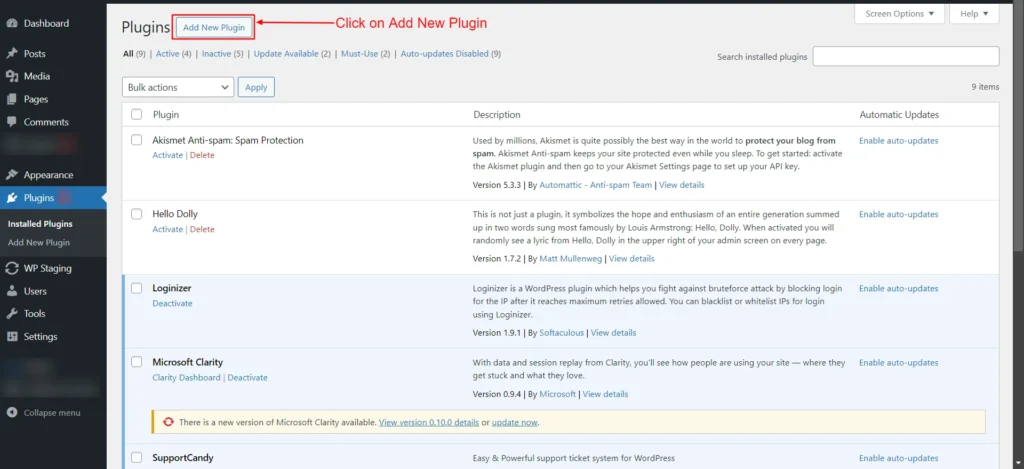Screen dimensions: 1024x469
Task: Filter by Auto-updates Disabled (9)
Action: coord(451,54)
